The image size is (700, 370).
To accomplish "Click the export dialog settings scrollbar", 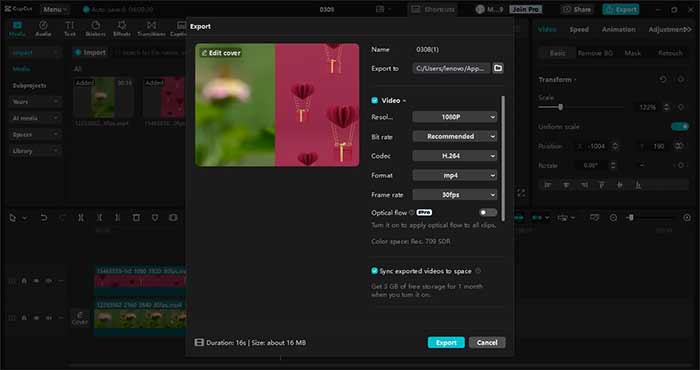I will 503,158.
